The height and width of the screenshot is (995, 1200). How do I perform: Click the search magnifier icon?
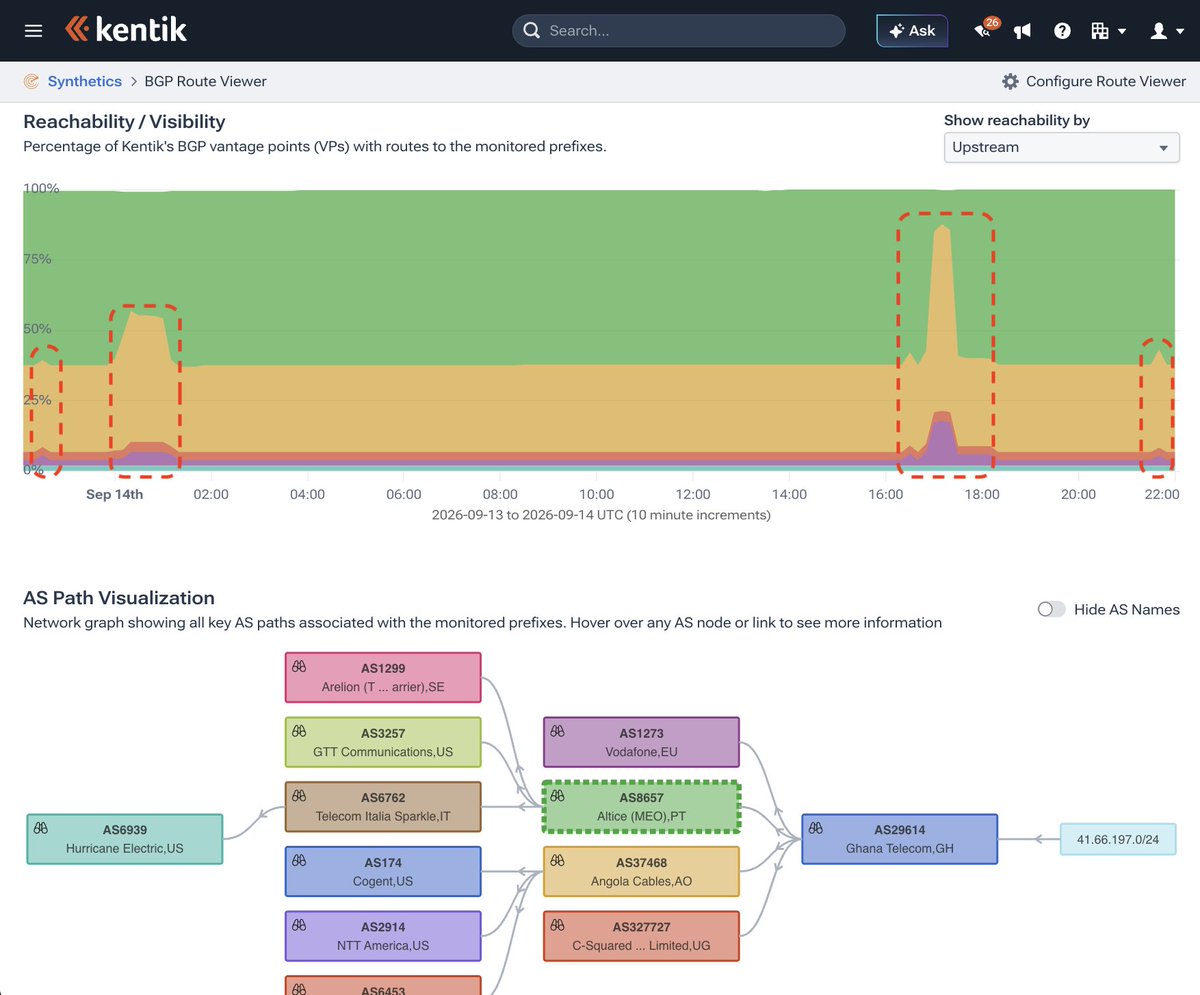tap(531, 30)
